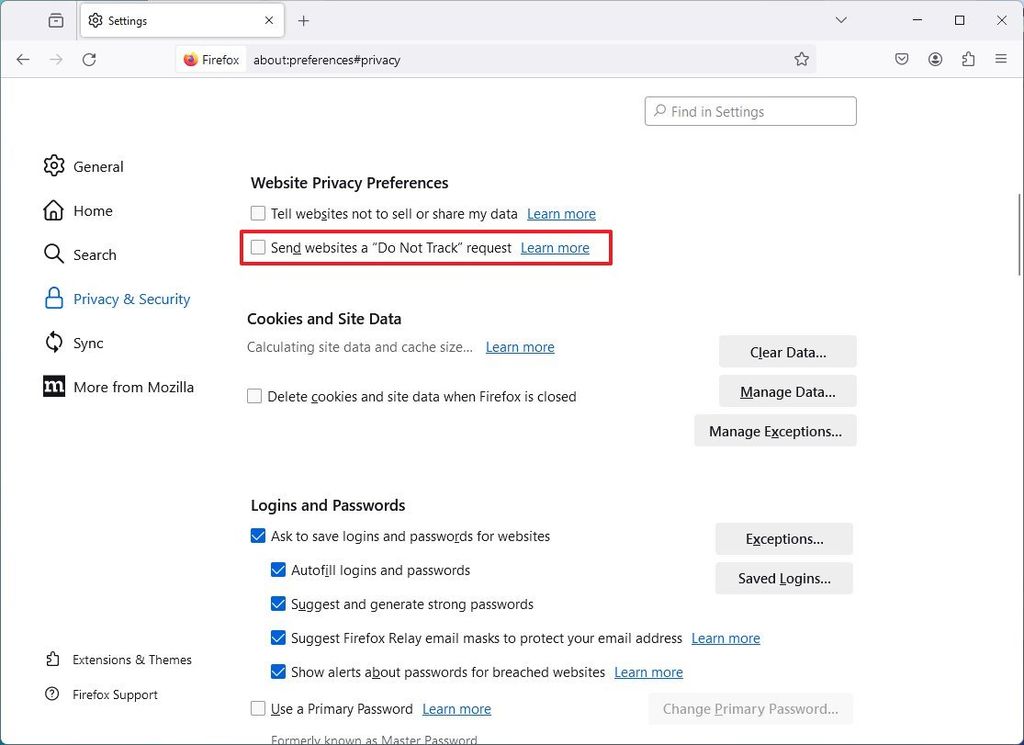This screenshot has width=1024, height=745.
Task: Open the General settings gear icon
Action: 54,166
